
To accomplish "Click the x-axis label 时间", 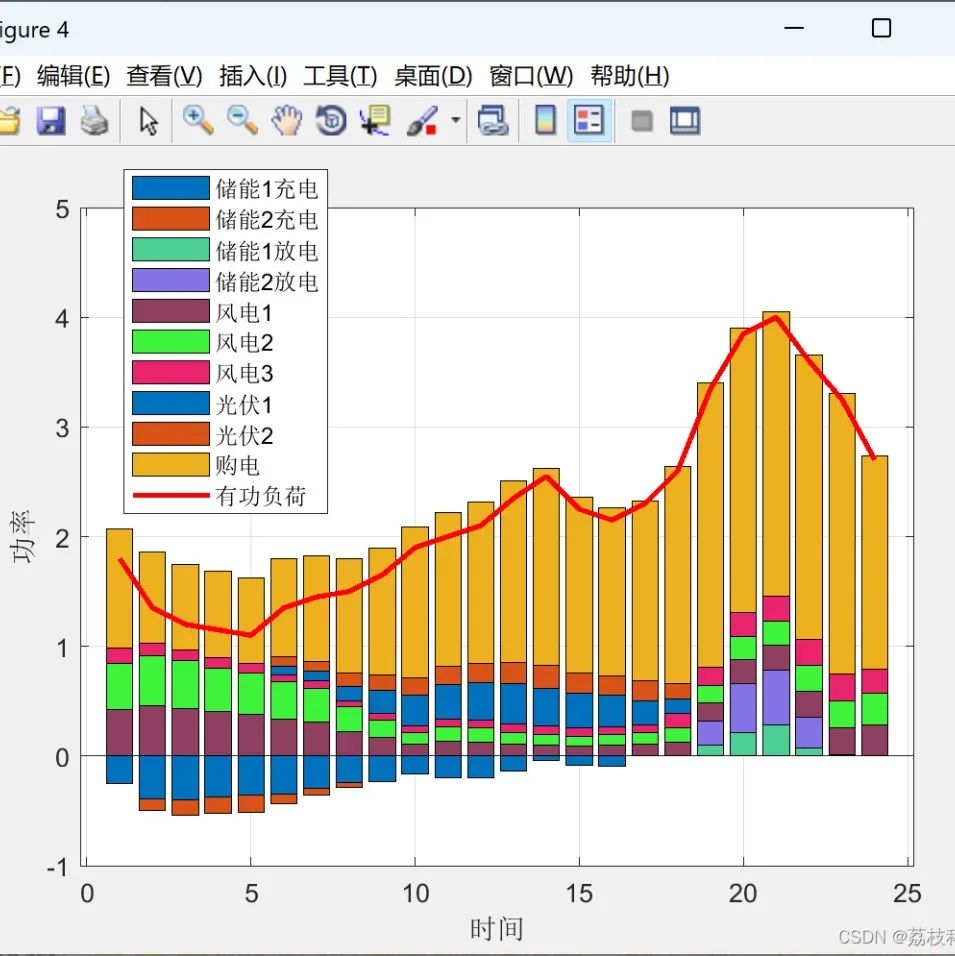I will pos(496,930).
